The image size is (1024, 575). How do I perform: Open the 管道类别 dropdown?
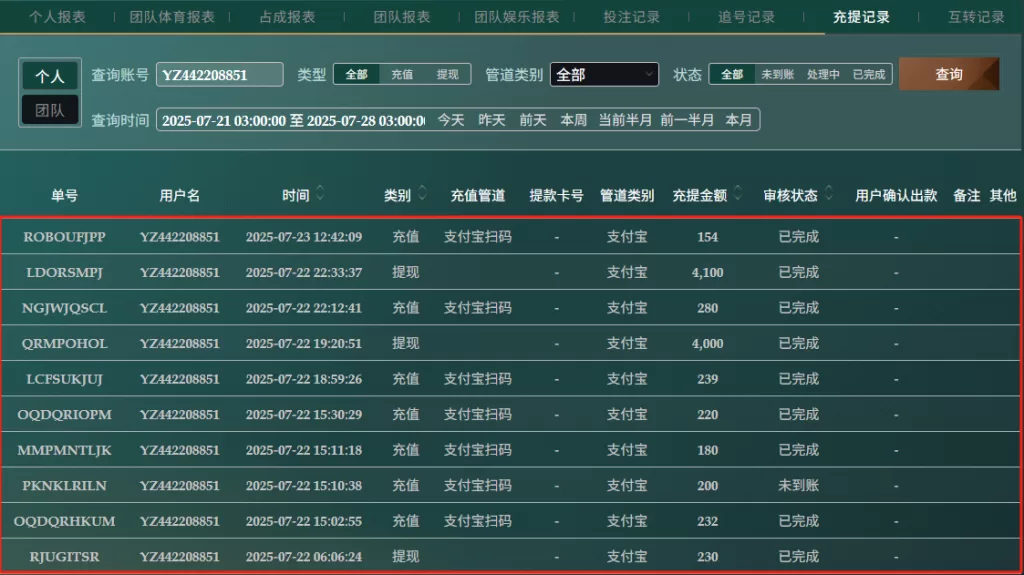coord(604,74)
